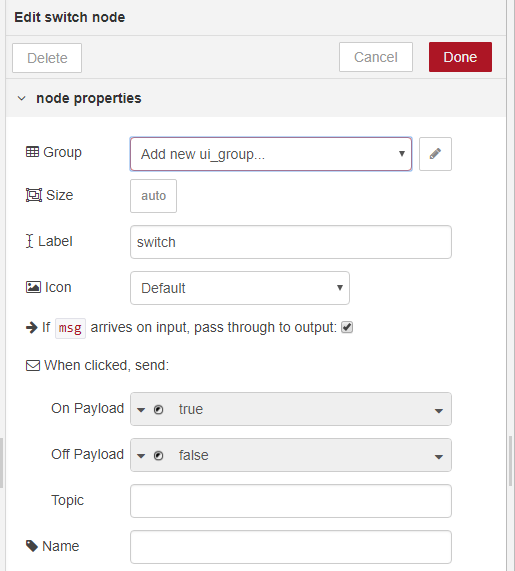
Task: Open the Off Payload type selector arrow
Action: point(141,456)
